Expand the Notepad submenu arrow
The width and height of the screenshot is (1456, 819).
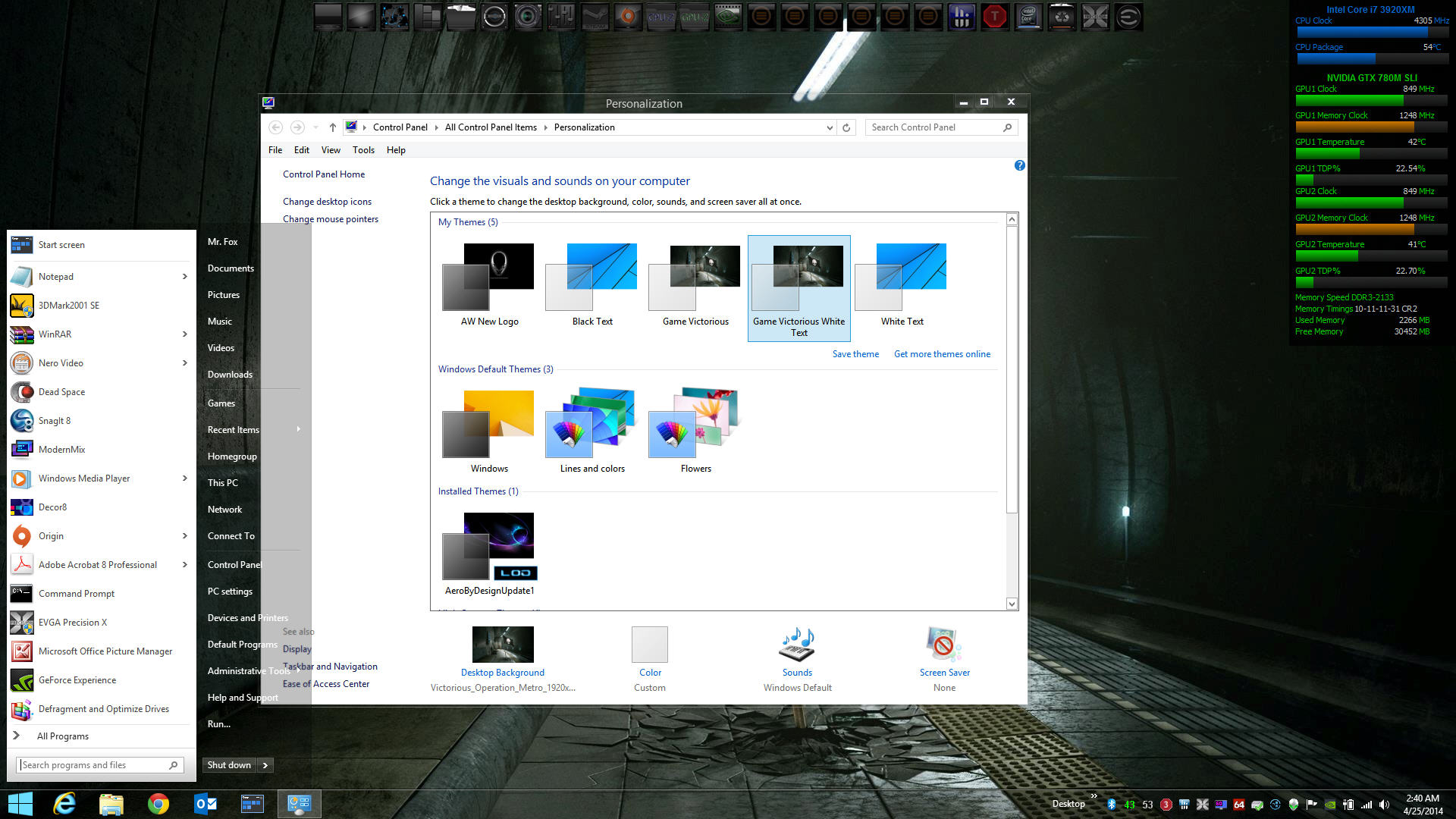point(184,277)
